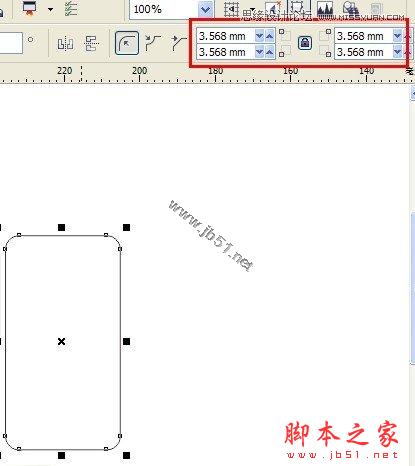The height and width of the screenshot is (466, 415).
Task: Click the top-left corner radius field
Action: click(226, 36)
